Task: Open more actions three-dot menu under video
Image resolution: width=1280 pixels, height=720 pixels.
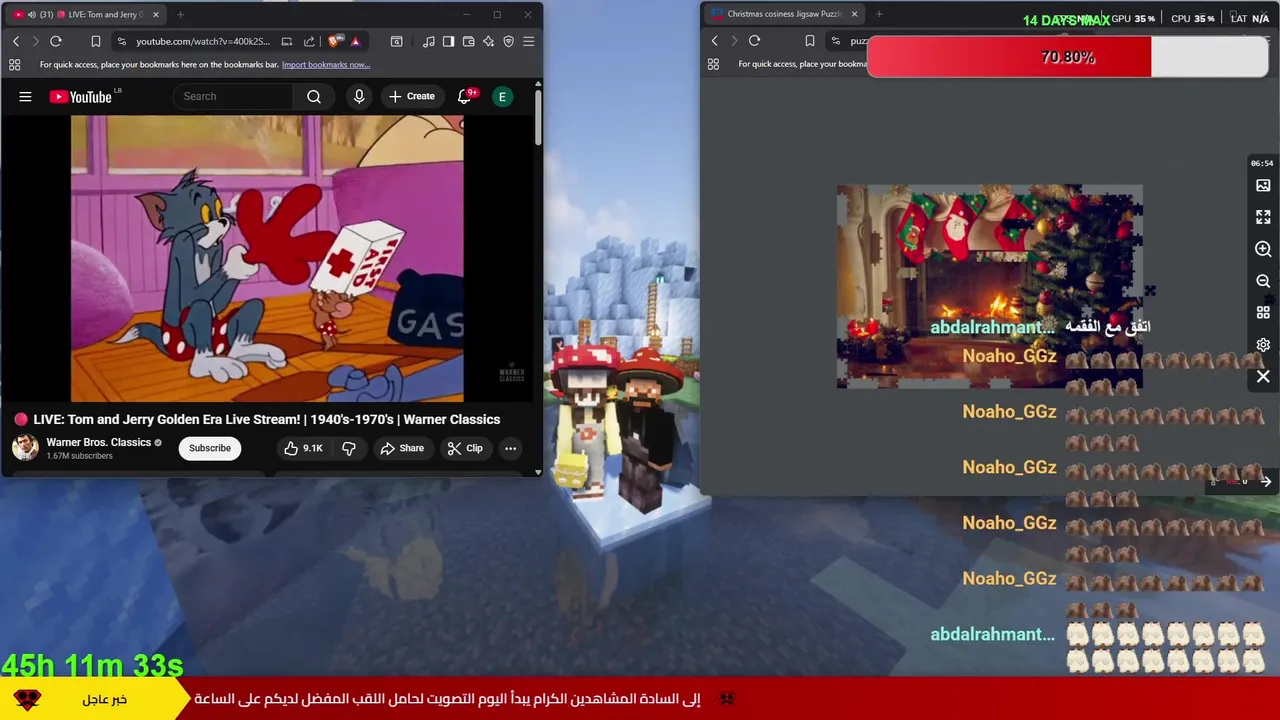Action: point(510,448)
